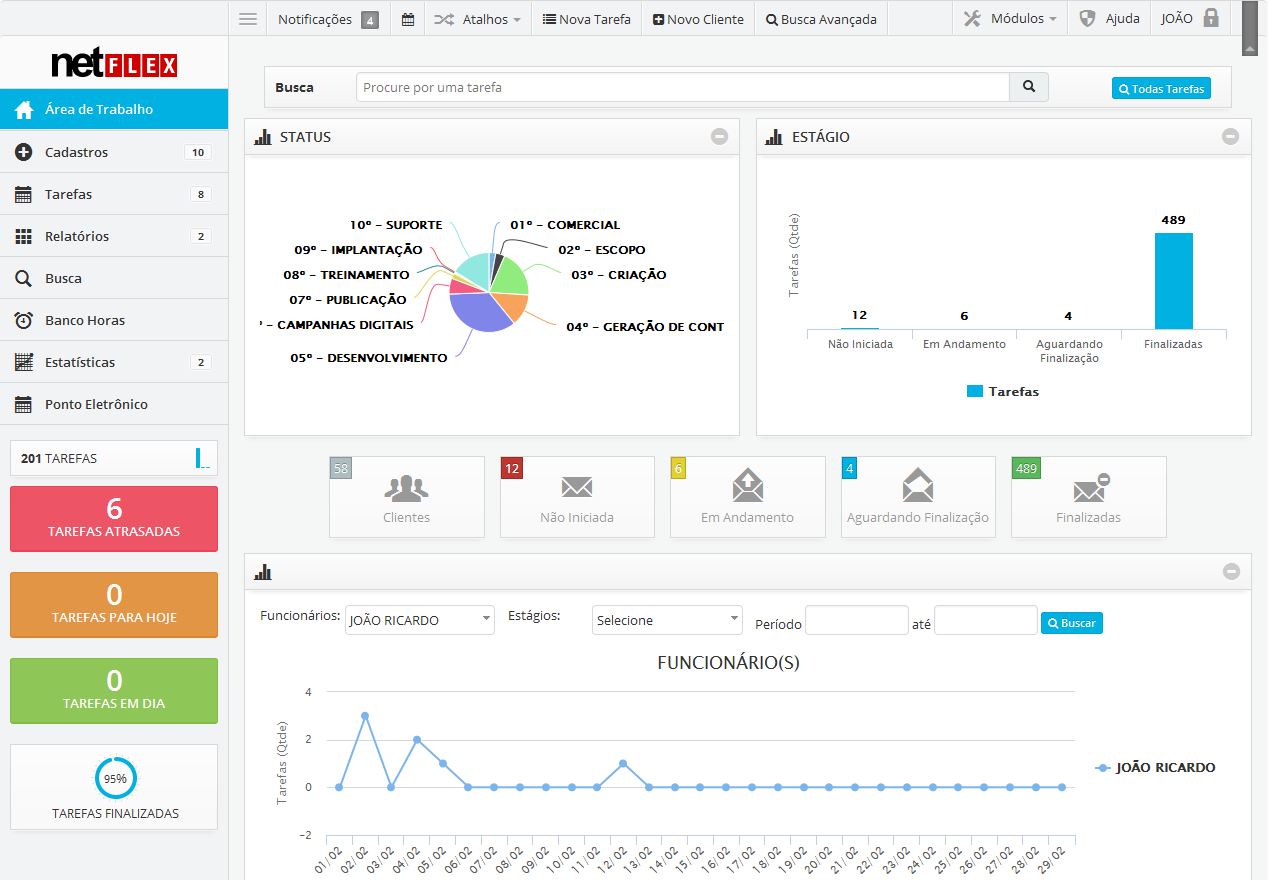Open the Não Iniciada envelope tile

pos(577,497)
